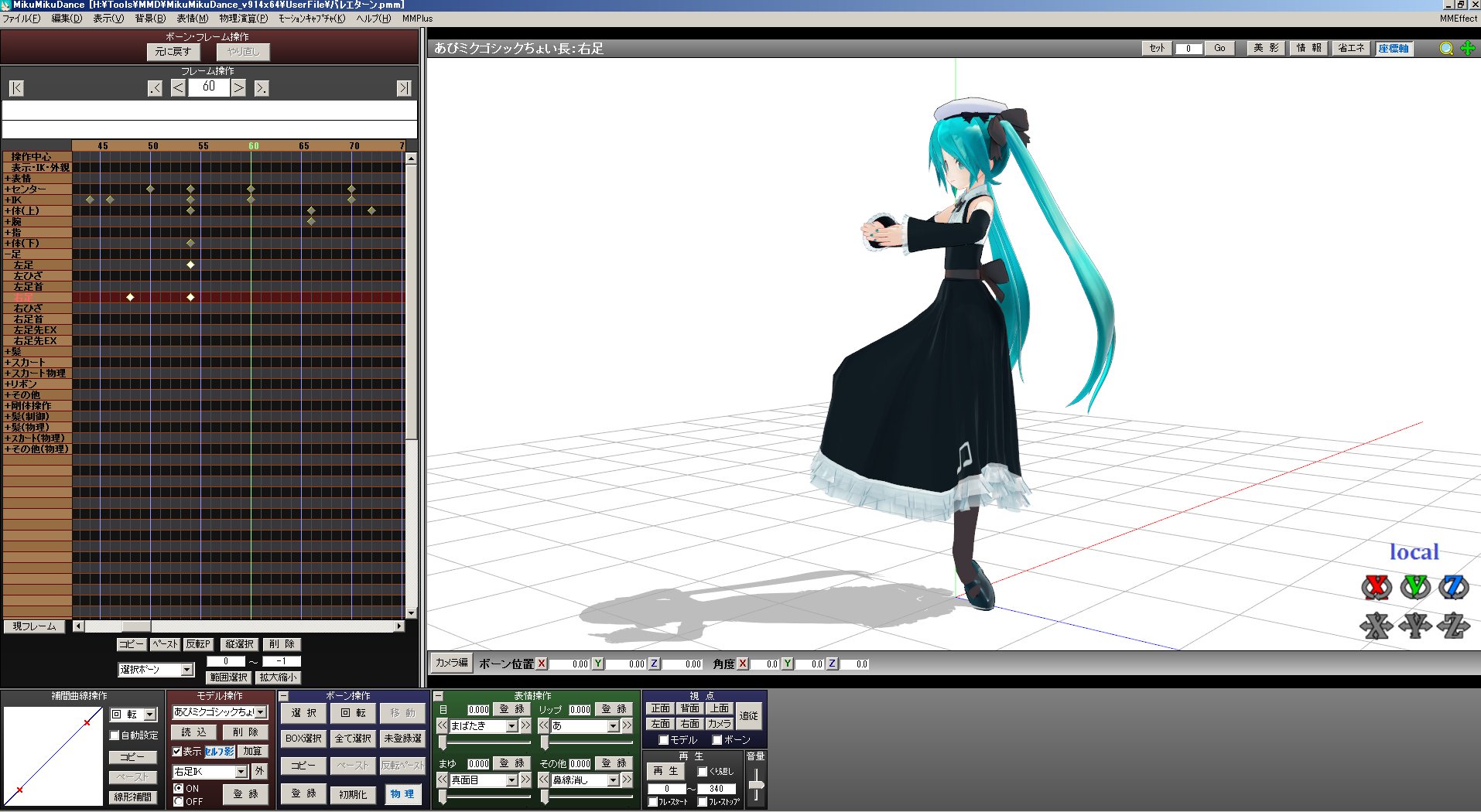The height and width of the screenshot is (812, 1481).
Task: Open the 鼻線消し morph dropdown
Action: [x=613, y=780]
